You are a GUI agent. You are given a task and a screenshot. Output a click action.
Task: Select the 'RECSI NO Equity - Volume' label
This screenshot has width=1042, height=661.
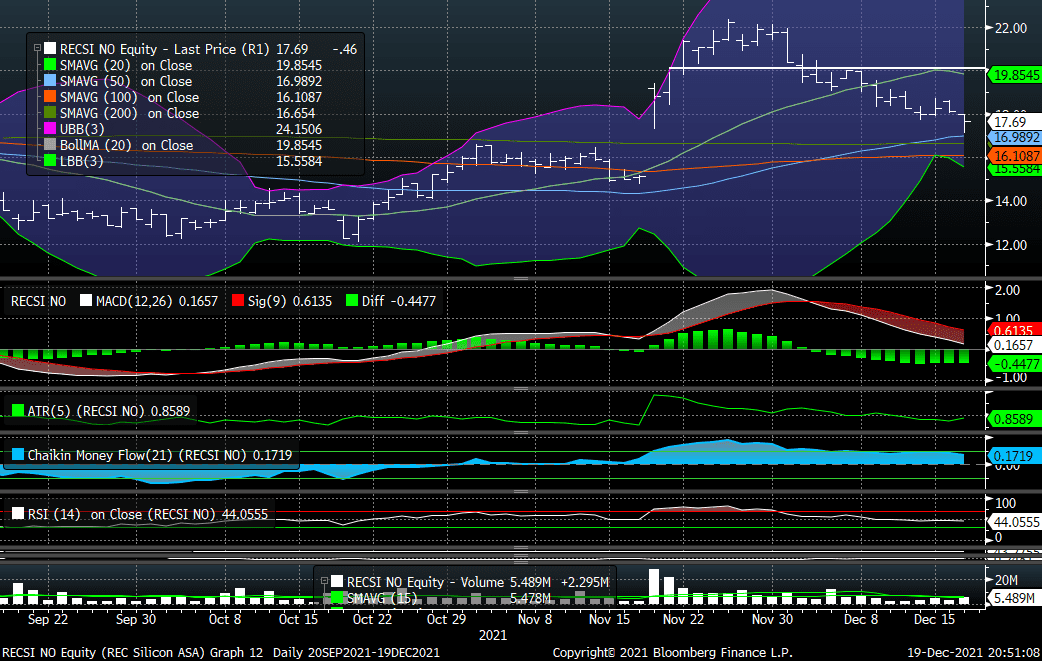[x=425, y=583]
